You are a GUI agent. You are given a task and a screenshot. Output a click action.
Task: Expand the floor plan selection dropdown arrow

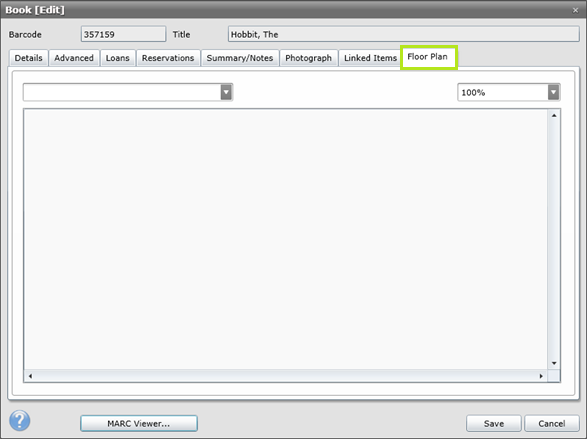point(226,92)
